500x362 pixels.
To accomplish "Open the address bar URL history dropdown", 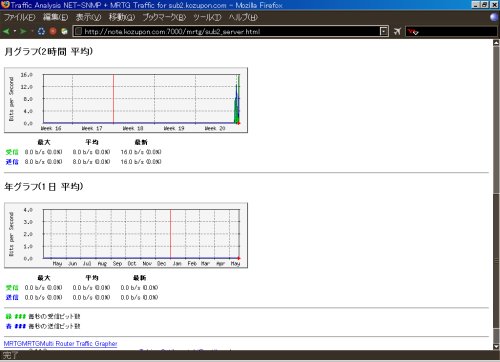I will pyautogui.click(x=384, y=31).
